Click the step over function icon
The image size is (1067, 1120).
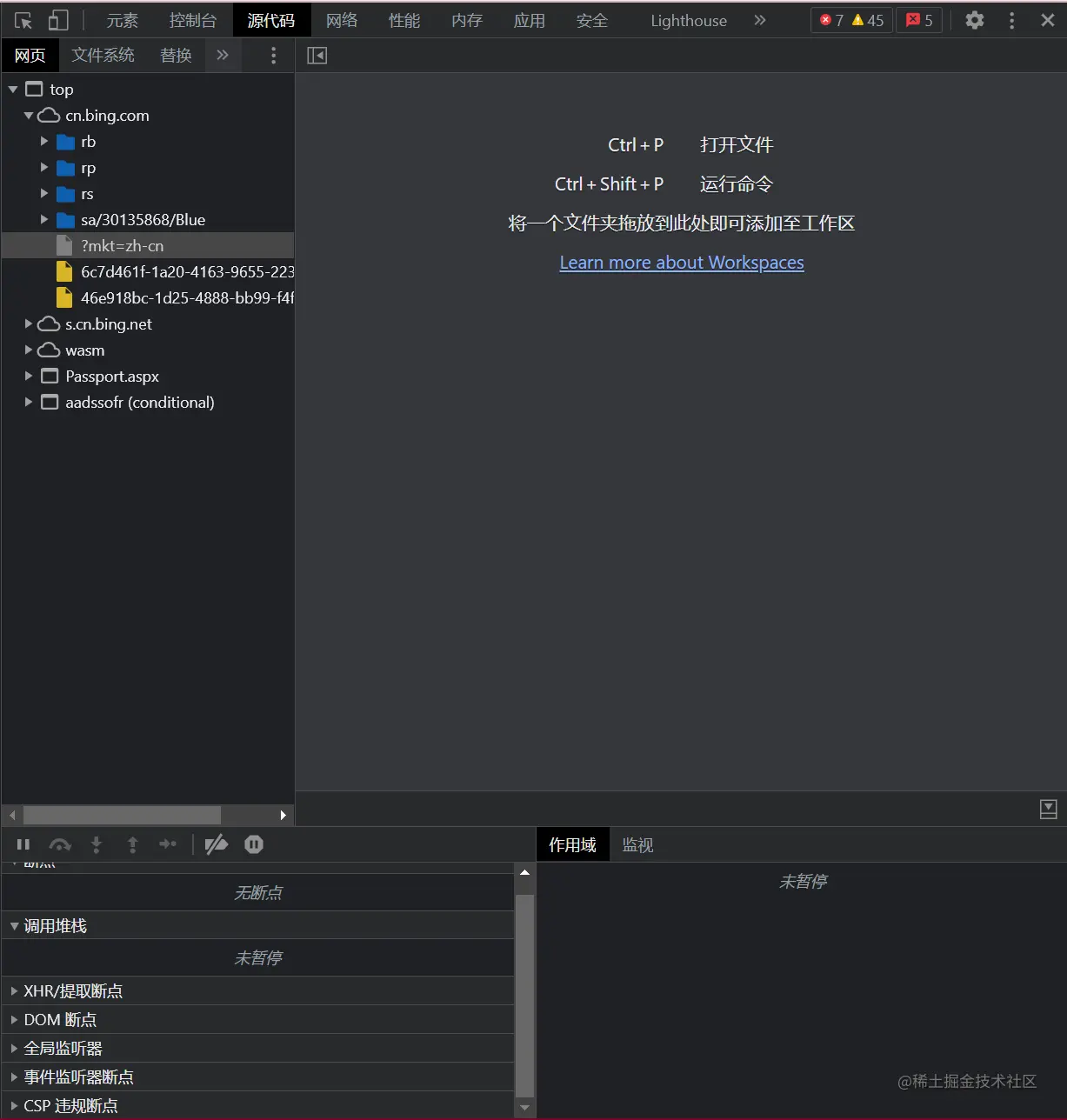(60, 843)
